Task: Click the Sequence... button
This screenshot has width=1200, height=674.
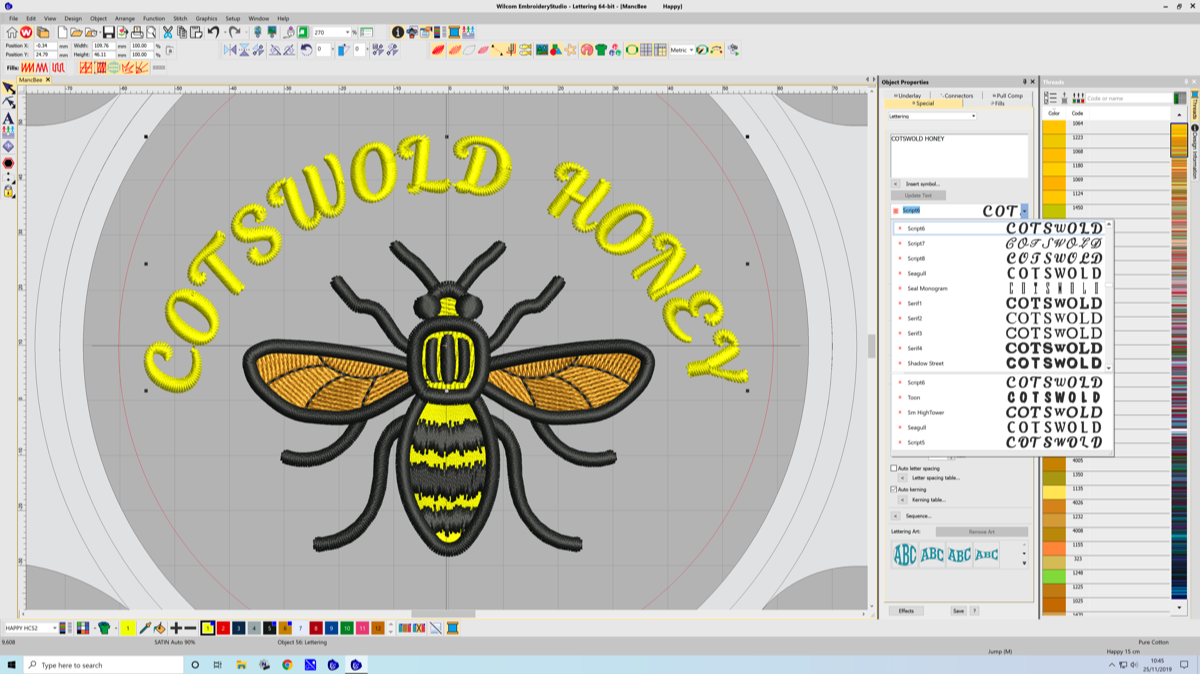Action: click(x=919, y=516)
